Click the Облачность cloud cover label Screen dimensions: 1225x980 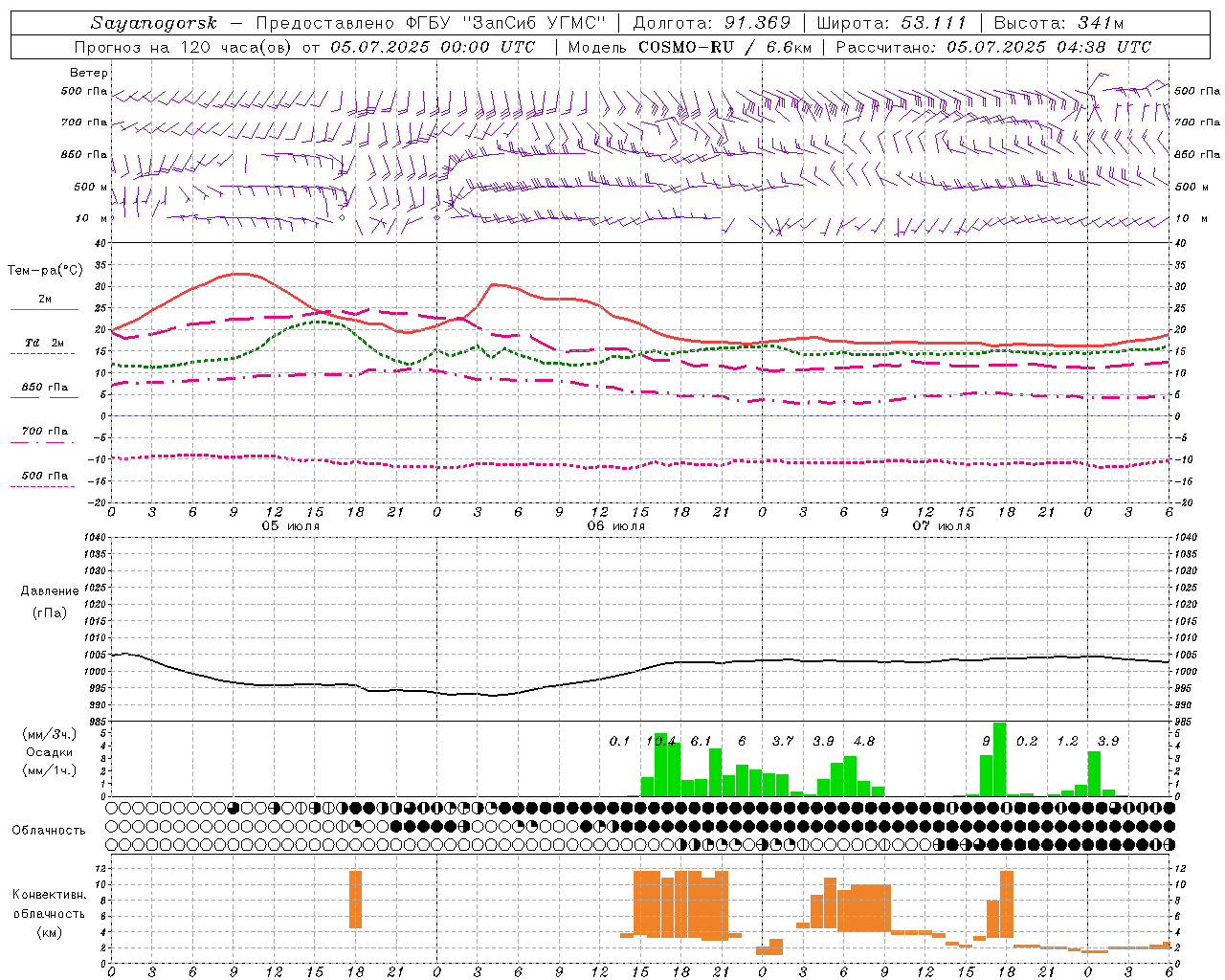49,831
